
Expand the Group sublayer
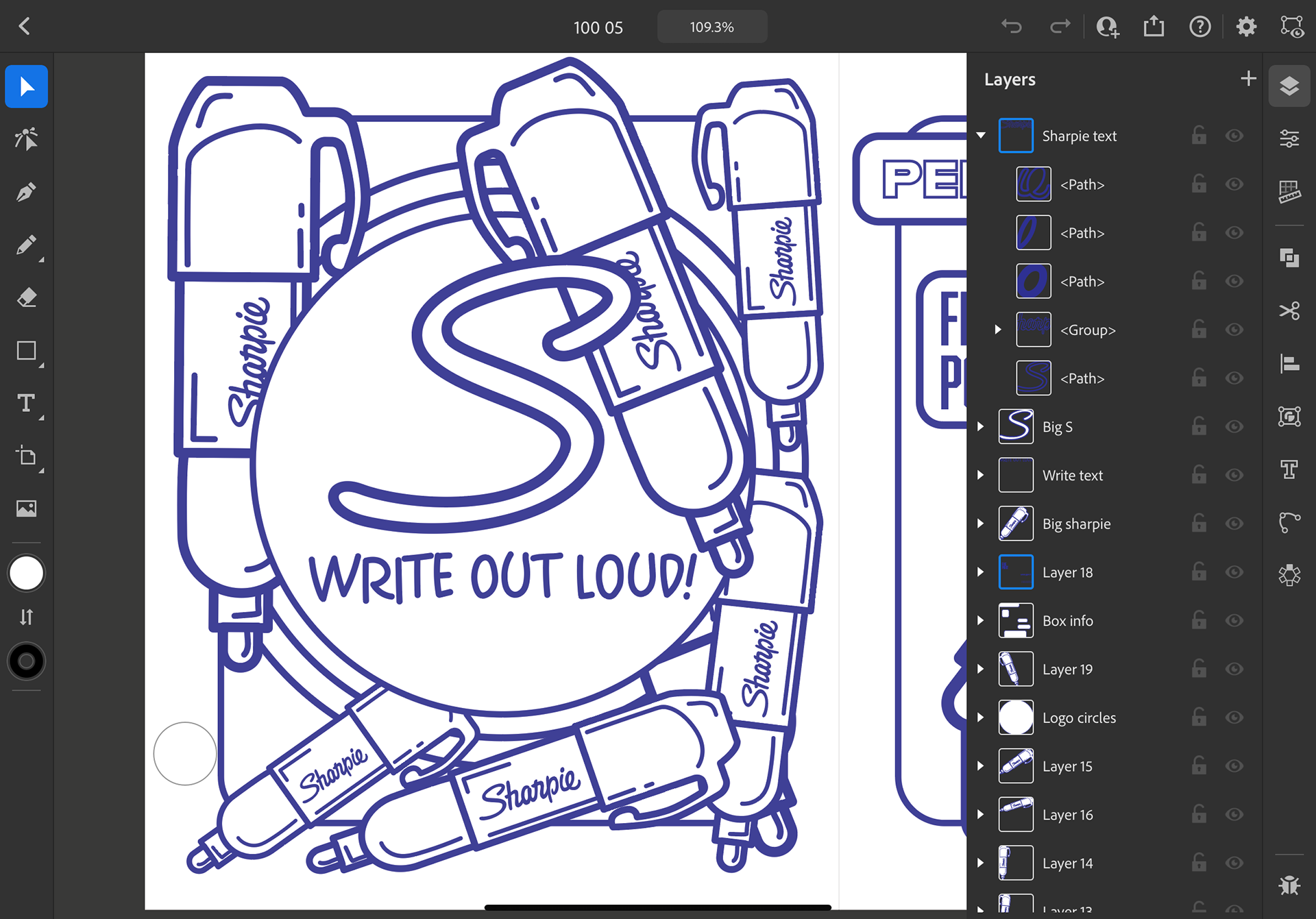(998, 330)
